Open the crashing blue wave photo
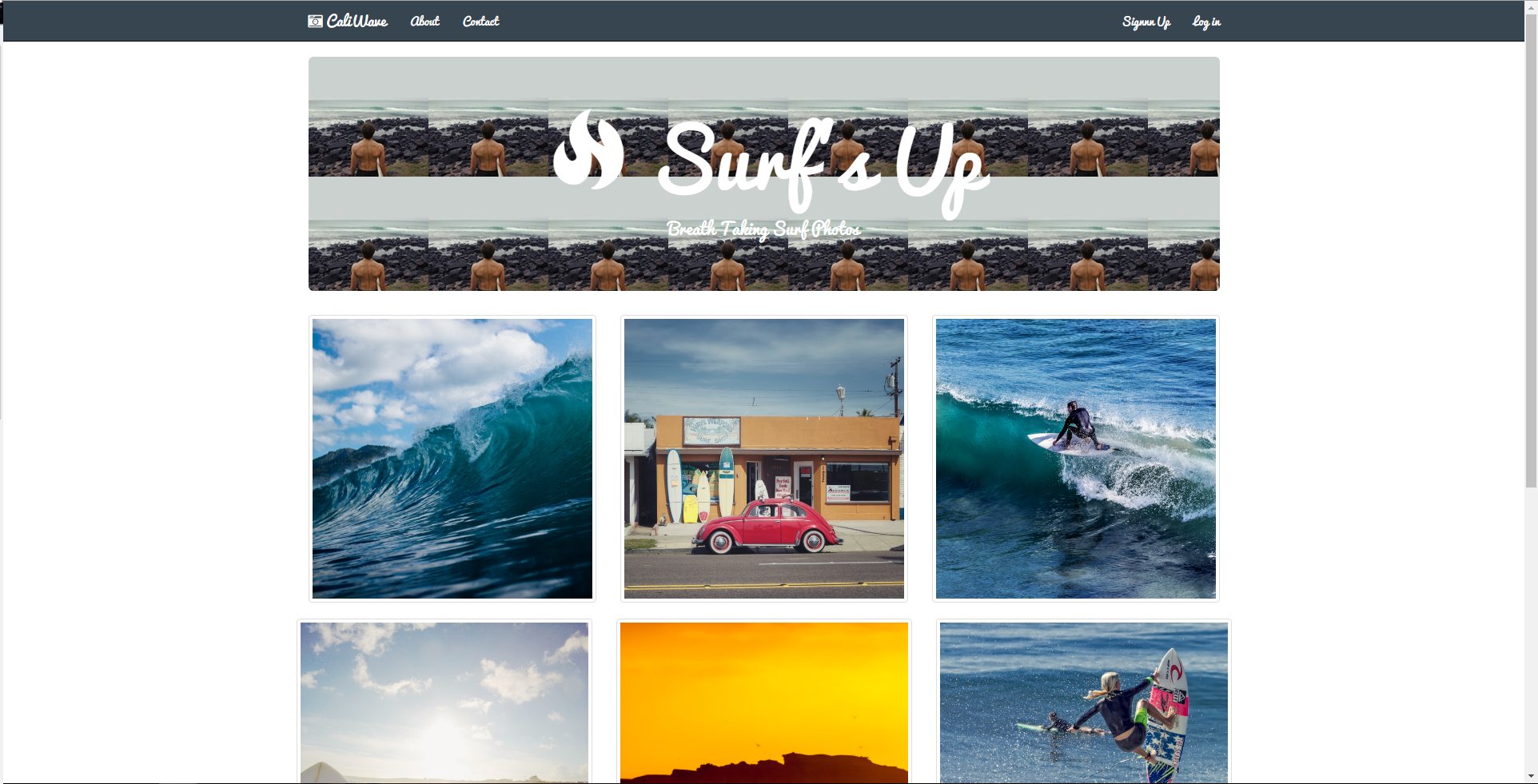Image resolution: width=1538 pixels, height=784 pixels. click(452, 459)
